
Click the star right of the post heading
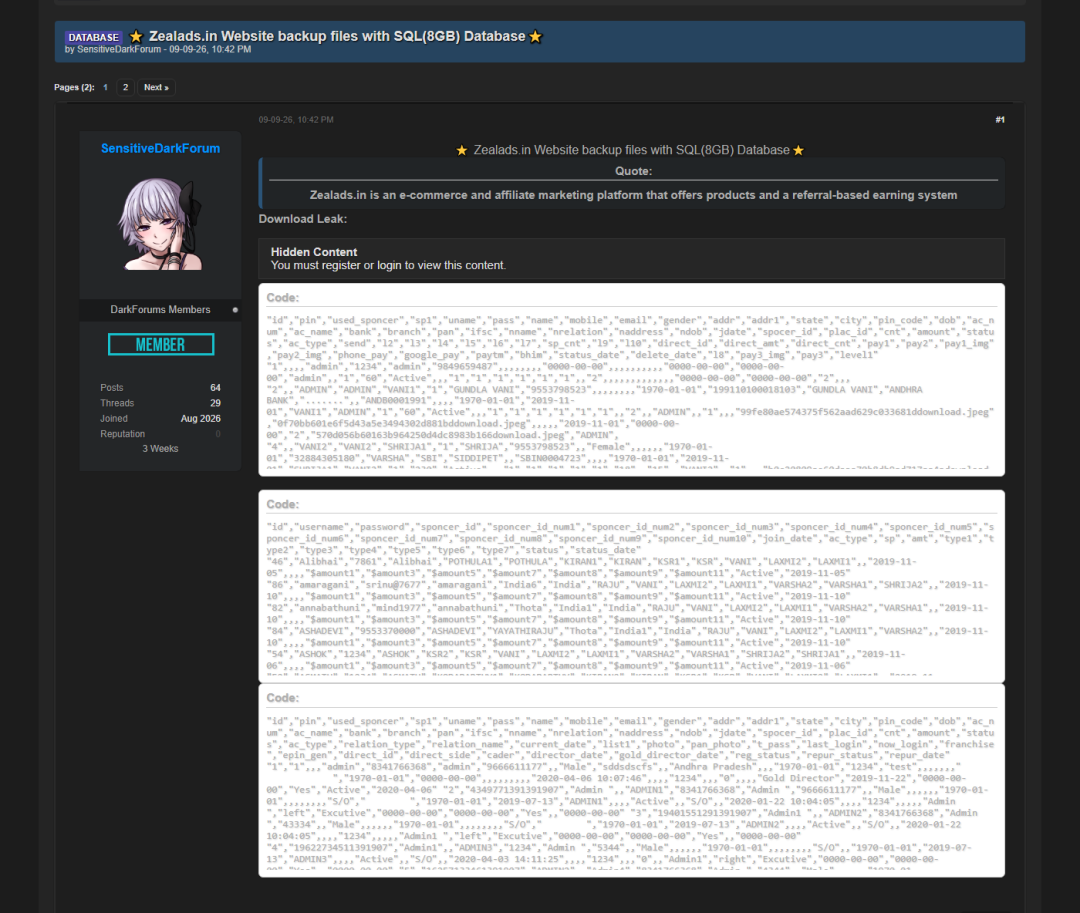pos(798,150)
